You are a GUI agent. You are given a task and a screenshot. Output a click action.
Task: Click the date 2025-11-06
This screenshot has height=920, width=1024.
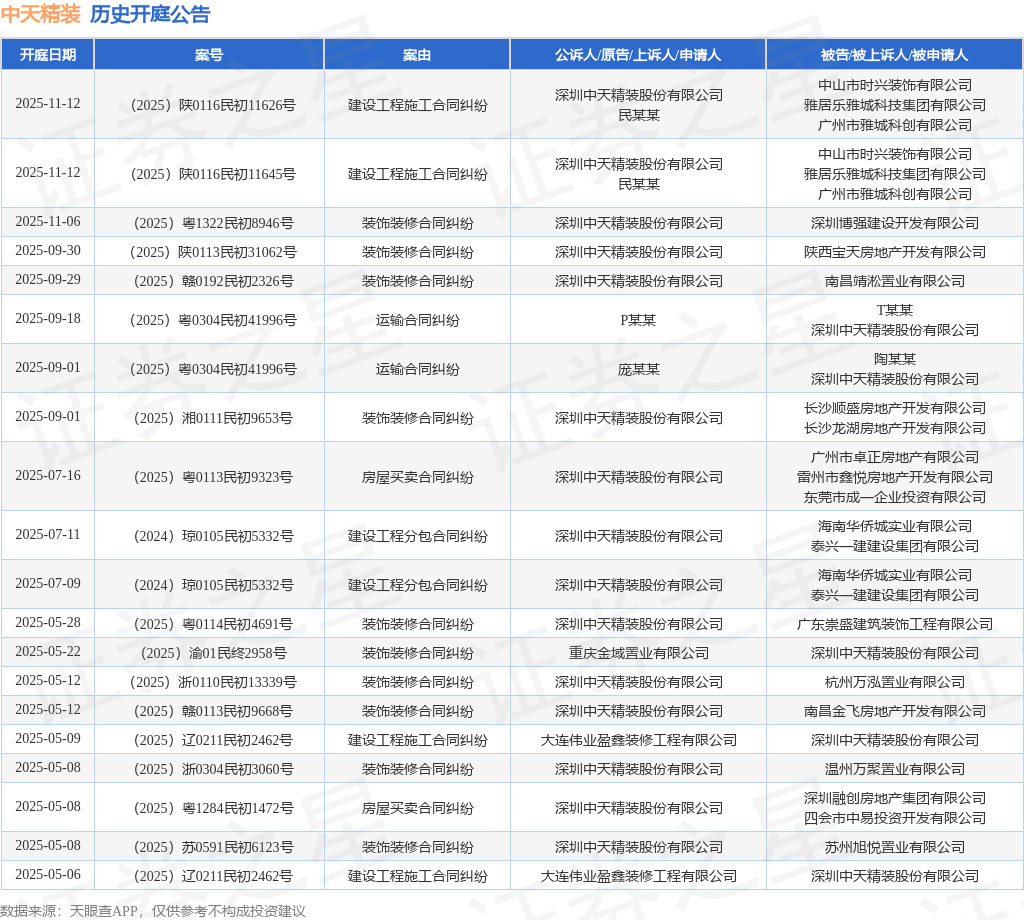[x=48, y=221]
